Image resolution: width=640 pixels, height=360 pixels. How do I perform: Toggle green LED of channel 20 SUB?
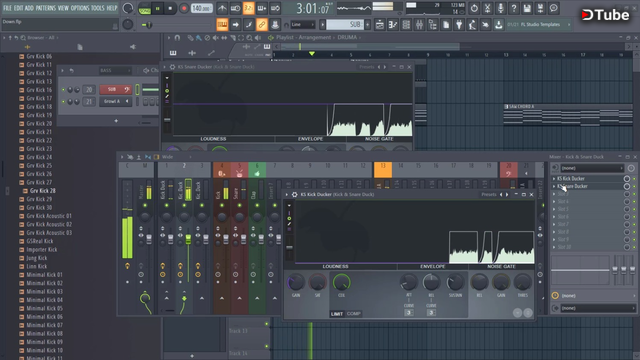coord(63,89)
